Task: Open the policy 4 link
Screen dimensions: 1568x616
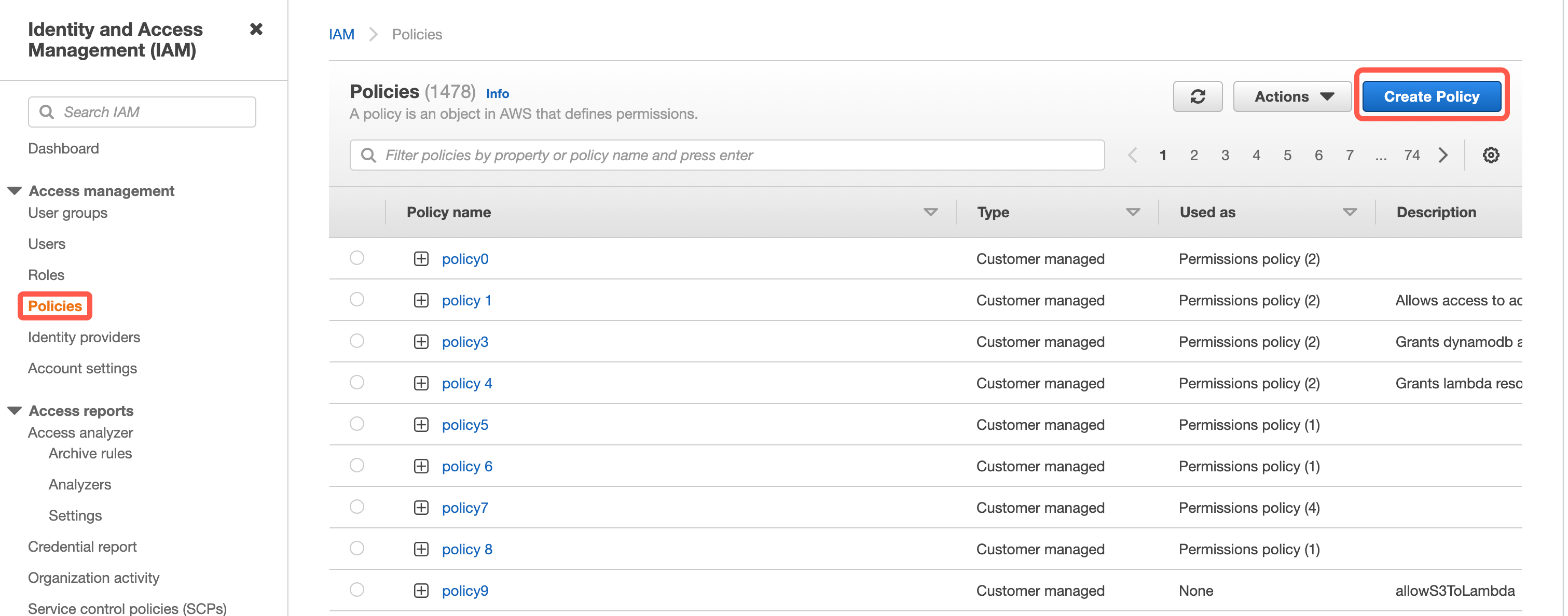Action: 467,383
